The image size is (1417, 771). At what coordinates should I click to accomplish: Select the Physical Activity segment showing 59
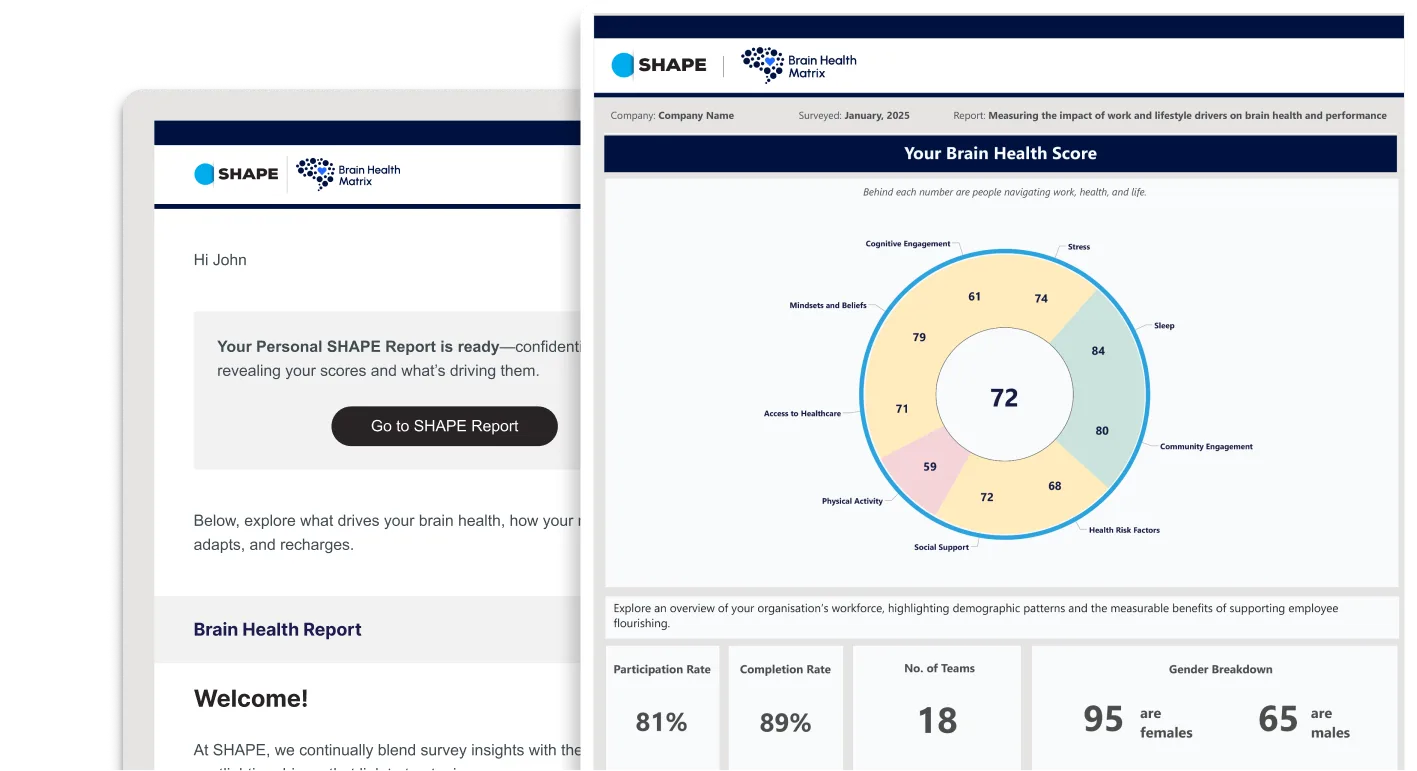tap(930, 467)
